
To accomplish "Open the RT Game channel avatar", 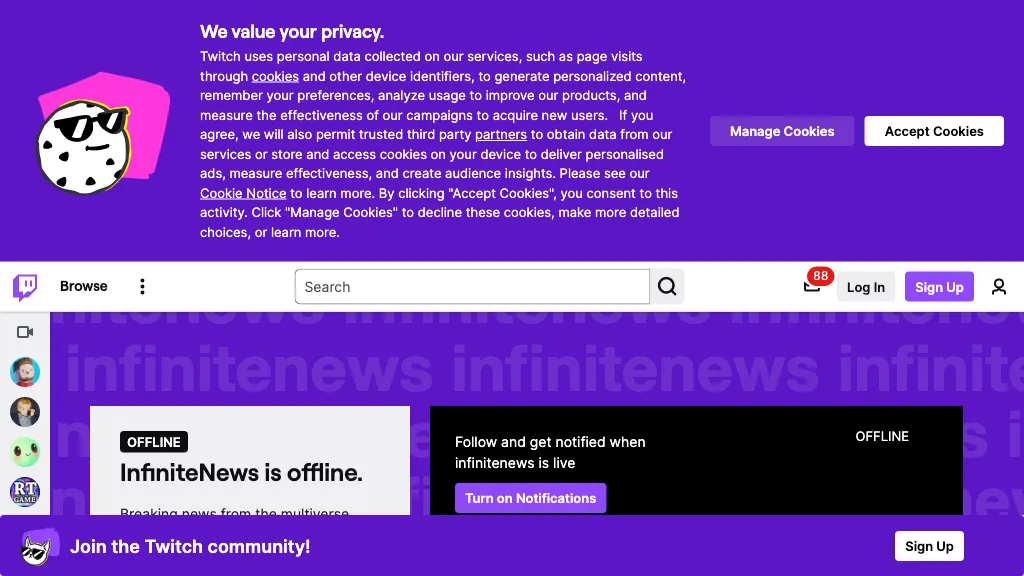I will point(25,492).
